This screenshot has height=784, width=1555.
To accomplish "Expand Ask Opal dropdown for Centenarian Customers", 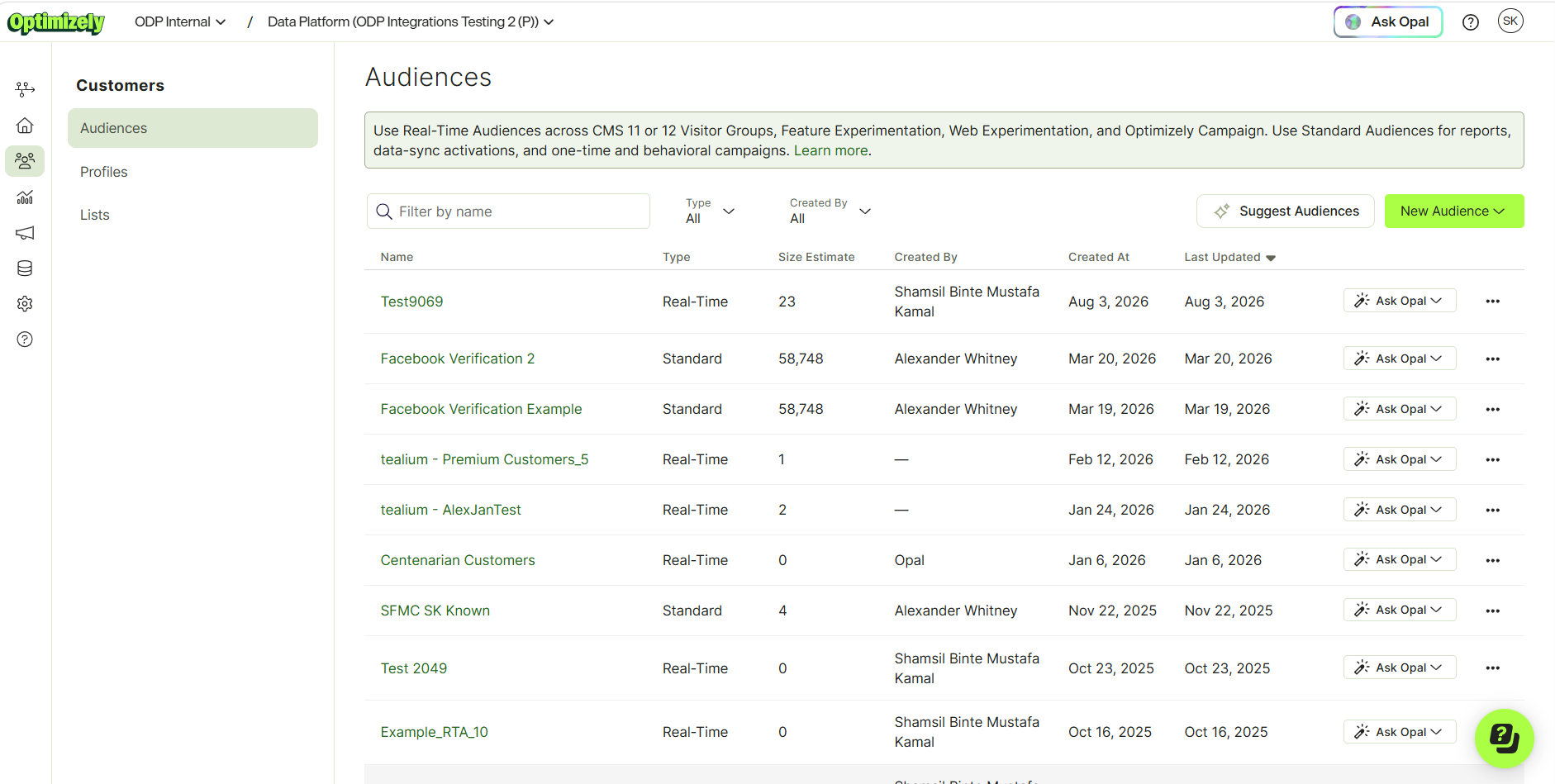I will 1400,560.
